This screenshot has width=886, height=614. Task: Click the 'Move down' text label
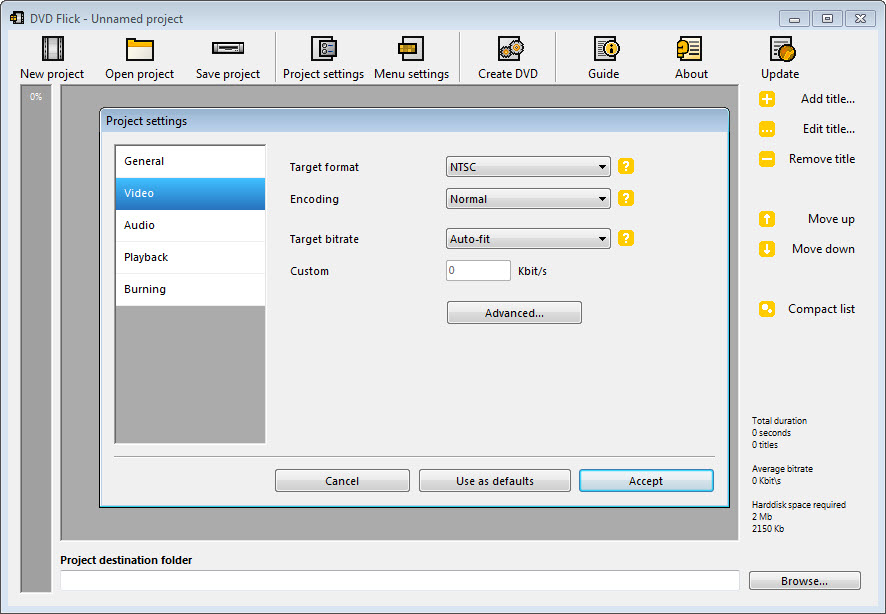[823, 249]
